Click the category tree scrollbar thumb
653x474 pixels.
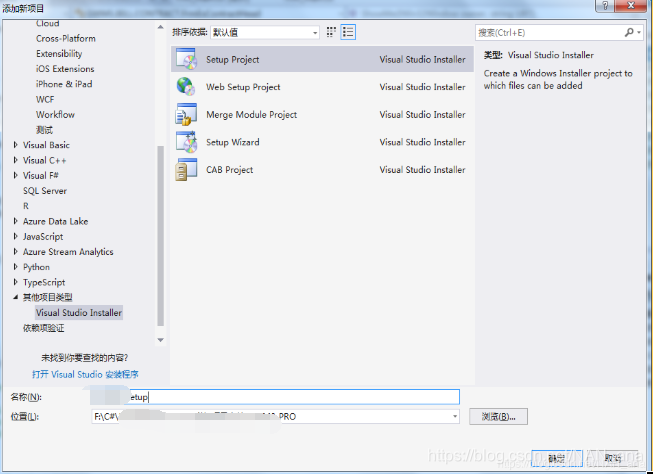(x=160, y=236)
